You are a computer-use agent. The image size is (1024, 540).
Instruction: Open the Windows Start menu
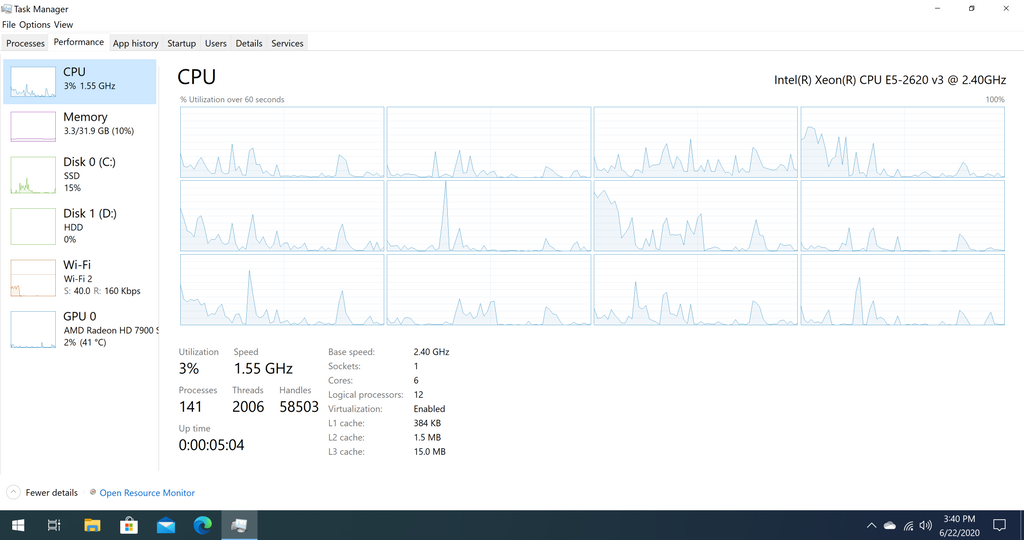pos(18,525)
